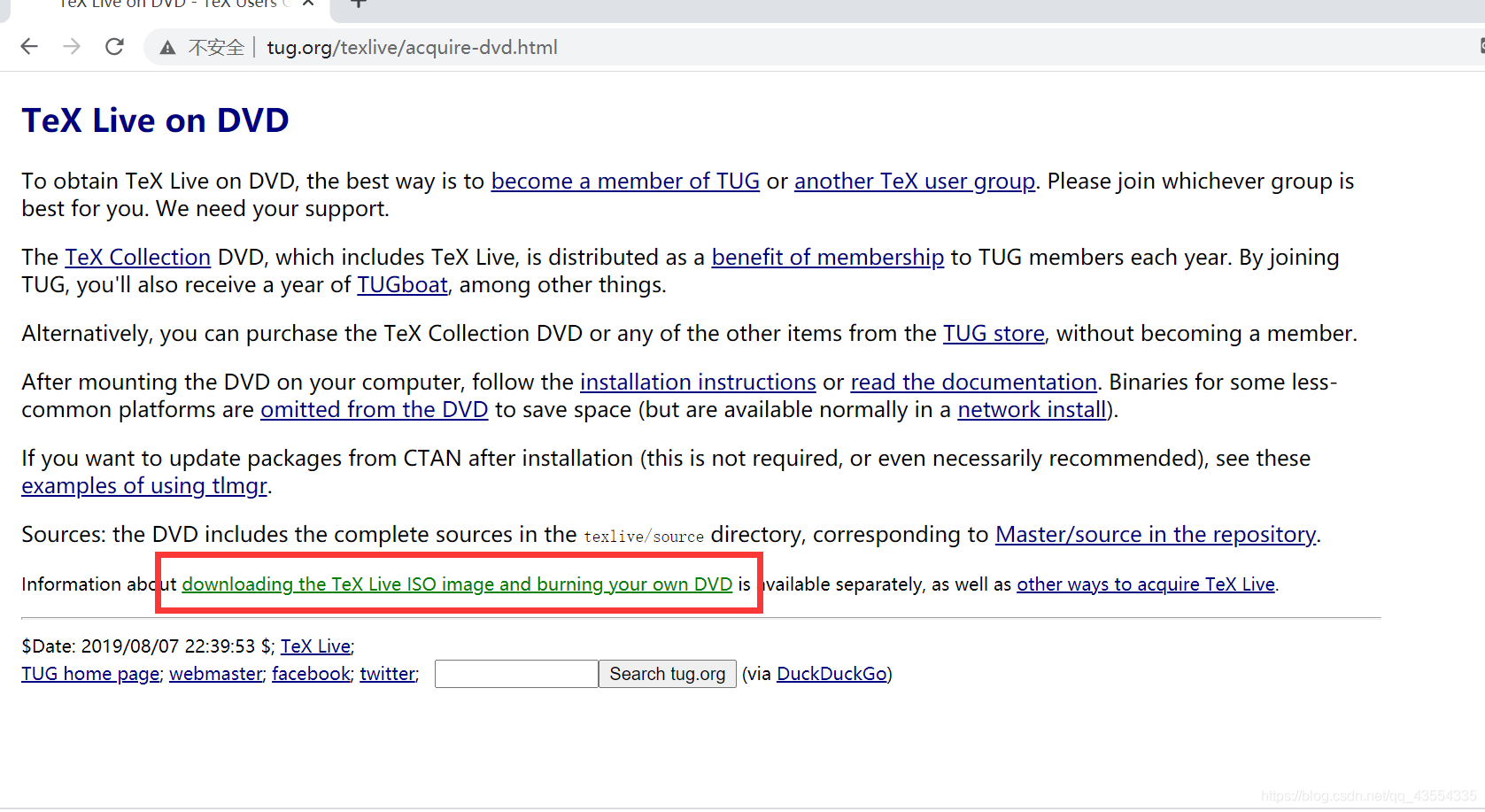
Task: Open the network install link
Action: click(1033, 410)
